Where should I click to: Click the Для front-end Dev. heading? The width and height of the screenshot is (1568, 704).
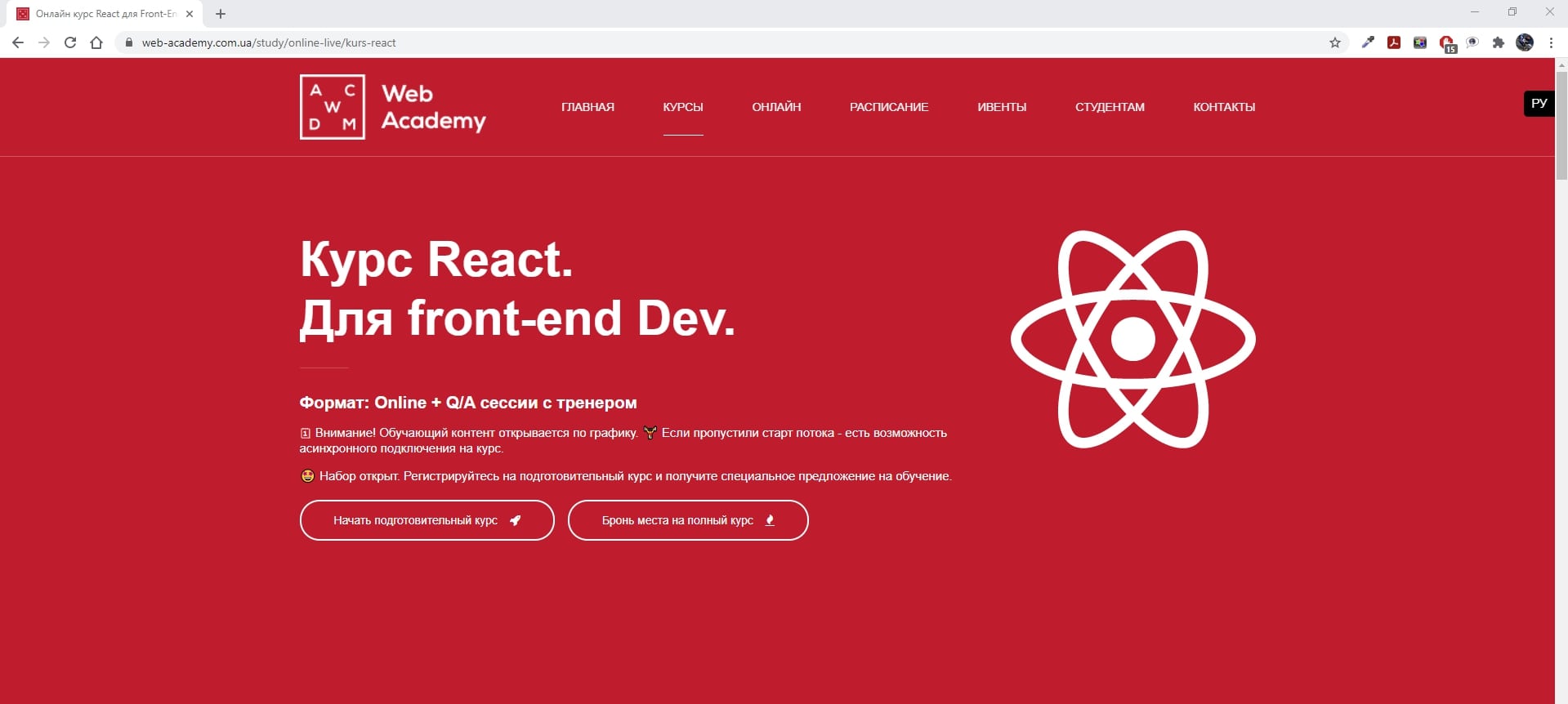tap(517, 319)
